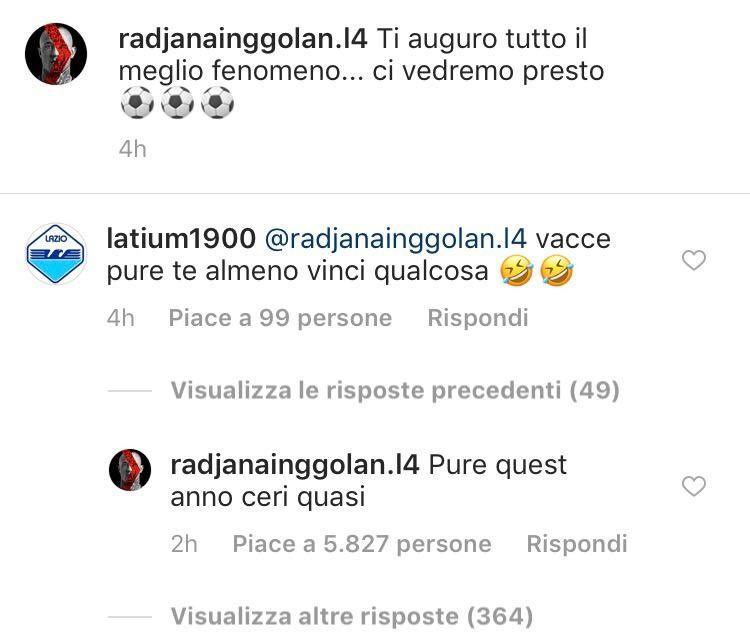The height and width of the screenshot is (642, 750).
Task: Open radjanainggolan.l4 username in top comment
Action: (243, 40)
